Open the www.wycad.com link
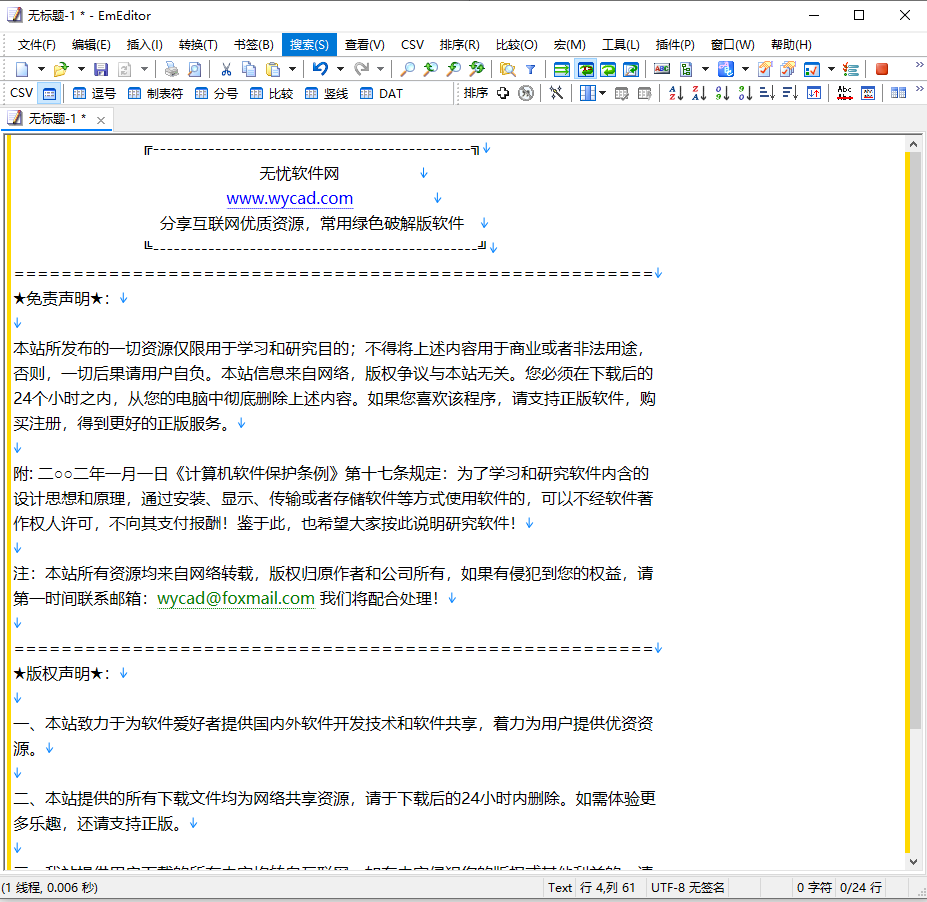The image size is (927, 902). [x=289, y=198]
